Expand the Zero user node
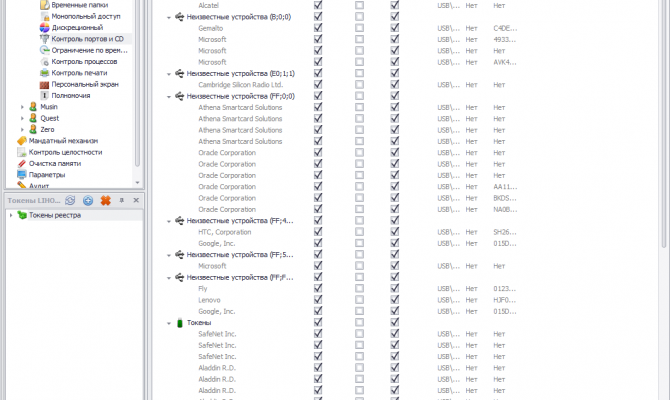 22,129
